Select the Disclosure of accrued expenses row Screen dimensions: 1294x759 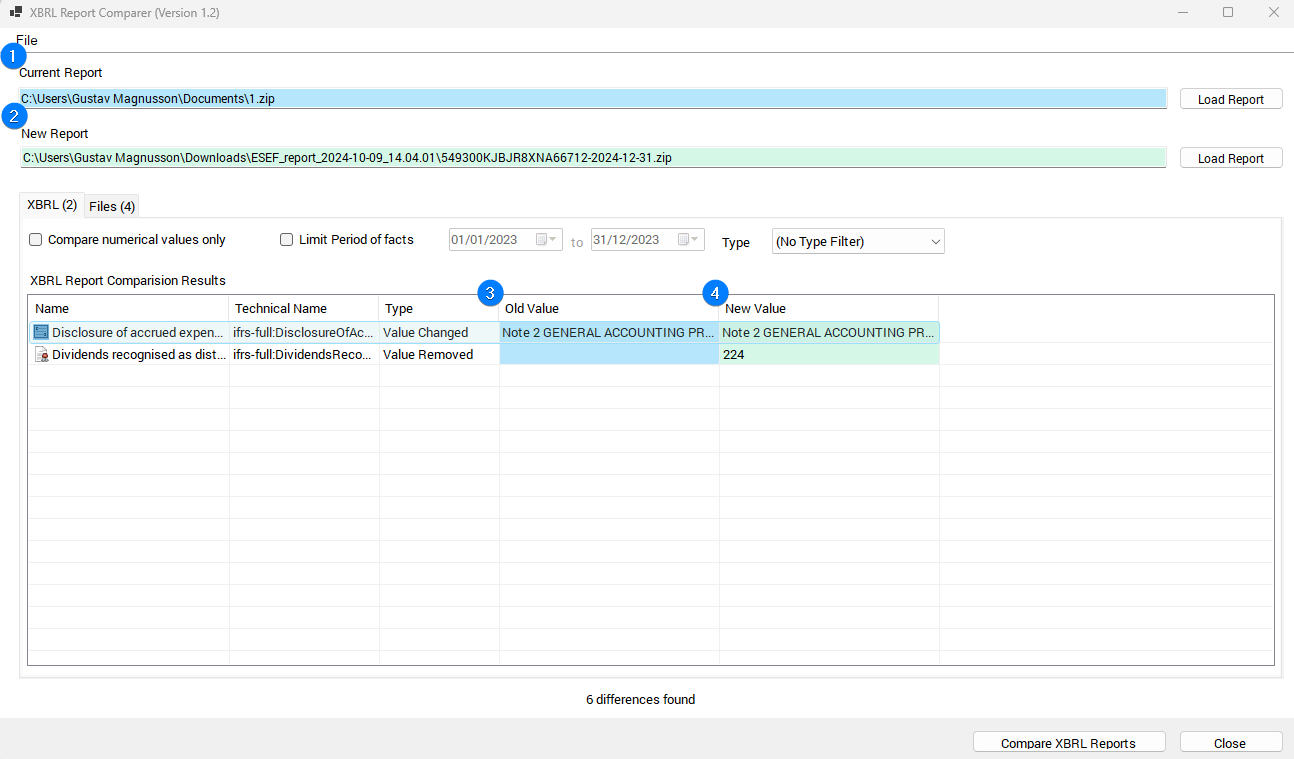484,332
